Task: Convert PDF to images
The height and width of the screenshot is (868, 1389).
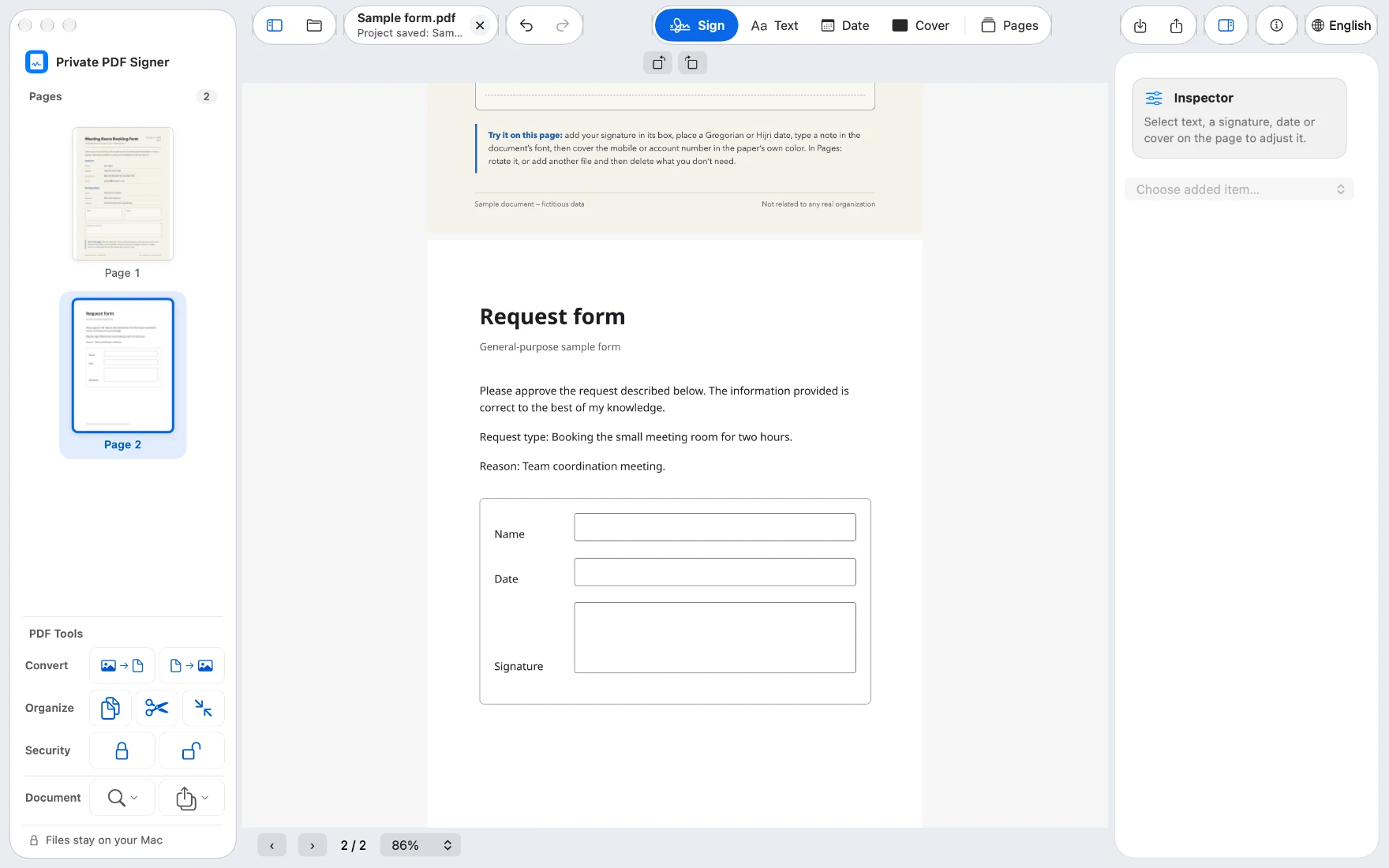Action: click(x=192, y=666)
